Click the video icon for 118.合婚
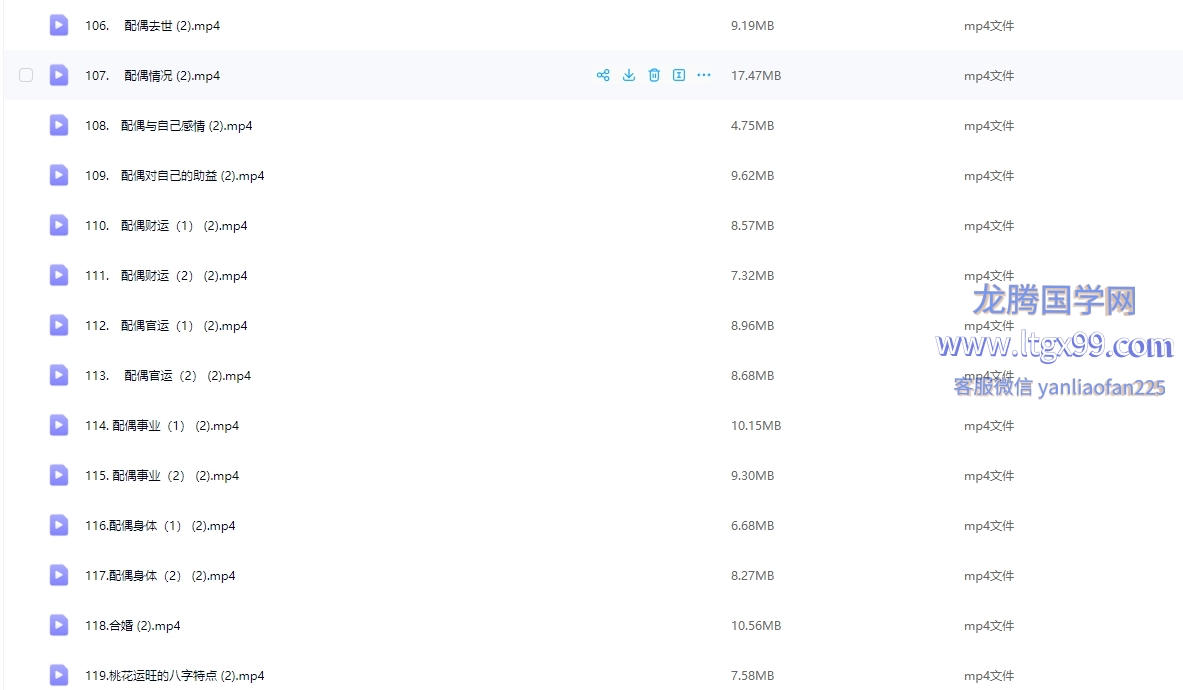This screenshot has height=690, width=1183. tap(59, 626)
